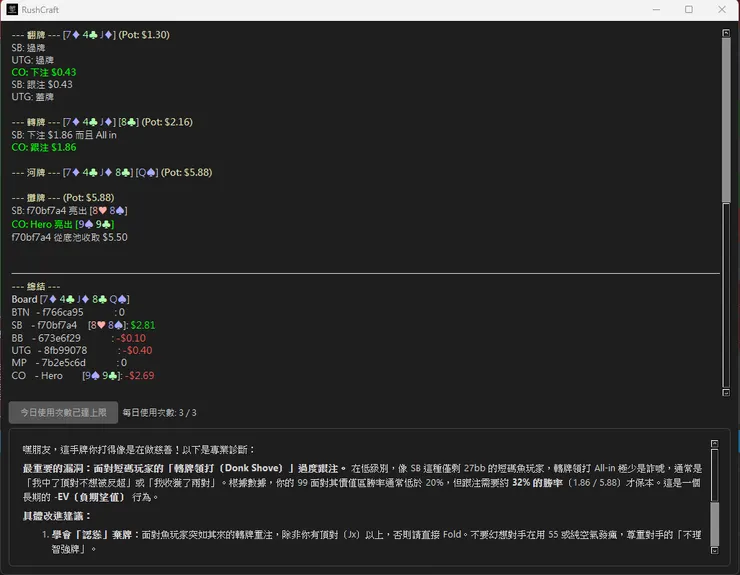The width and height of the screenshot is (740, 575).
Task: Click the showdown Pot: $5.88 header
Action: (x=63, y=198)
